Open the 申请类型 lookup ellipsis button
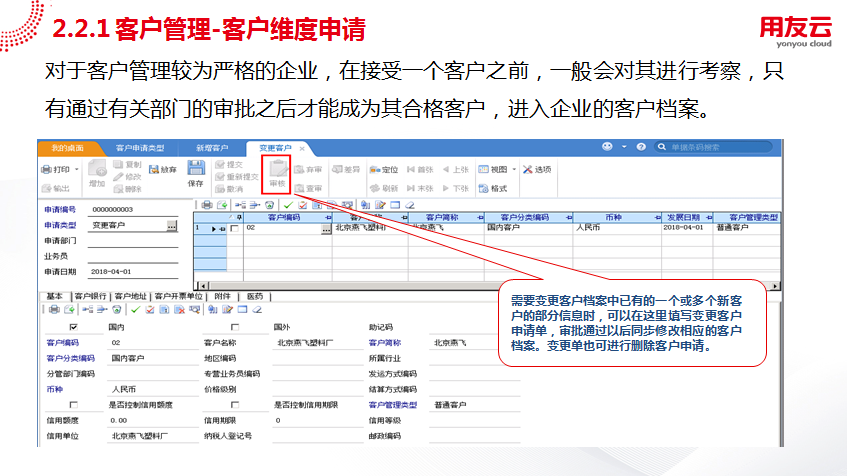This screenshot has width=847, height=476. click(172, 226)
